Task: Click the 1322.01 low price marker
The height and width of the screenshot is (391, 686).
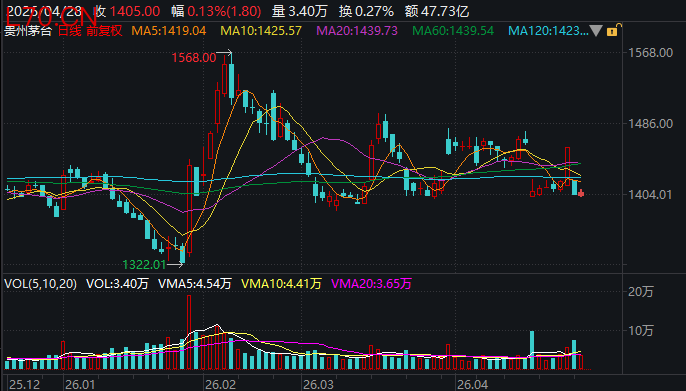Action: point(144,265)
